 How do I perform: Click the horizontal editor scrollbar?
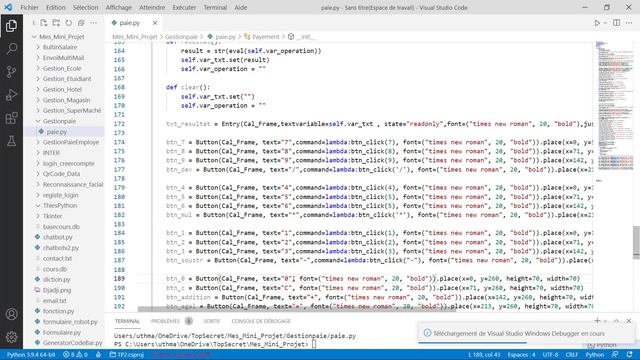tap(297, 309)
